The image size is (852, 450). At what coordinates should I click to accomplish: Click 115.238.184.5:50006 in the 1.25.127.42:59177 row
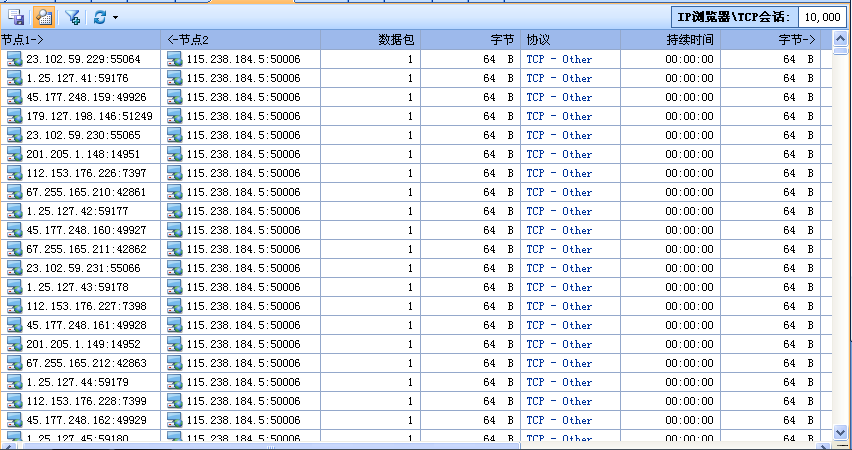point(243,211)
